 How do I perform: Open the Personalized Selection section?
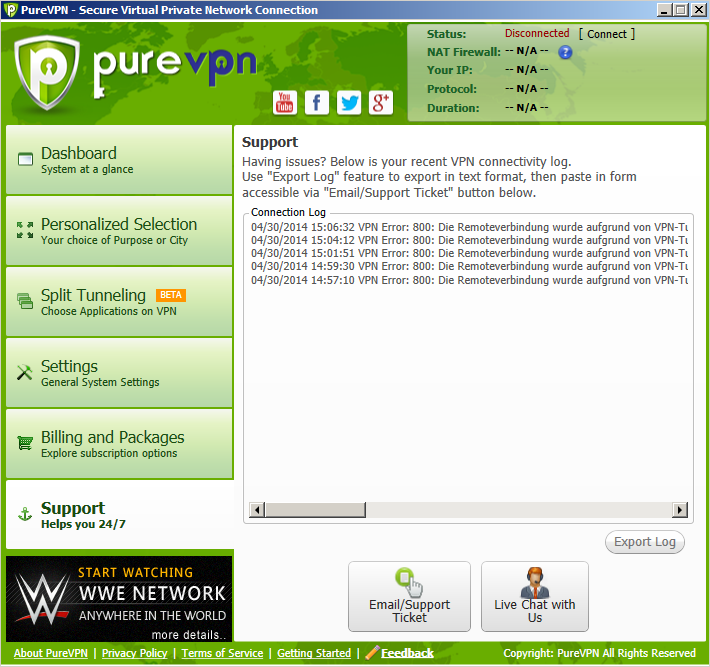(x=120, y=231)
